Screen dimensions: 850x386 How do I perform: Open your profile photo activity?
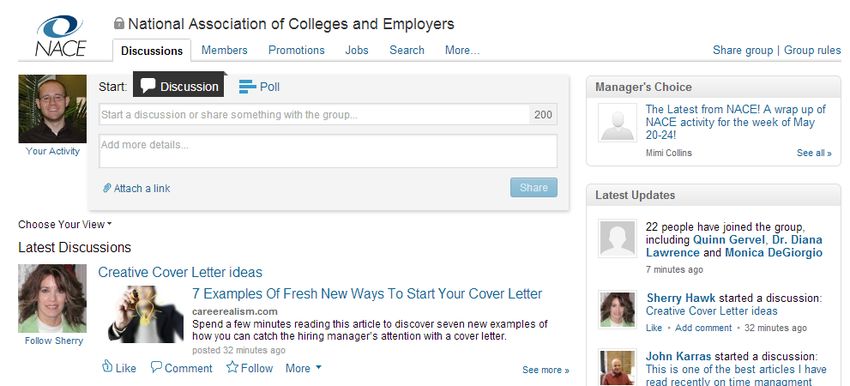coord(53,108)
